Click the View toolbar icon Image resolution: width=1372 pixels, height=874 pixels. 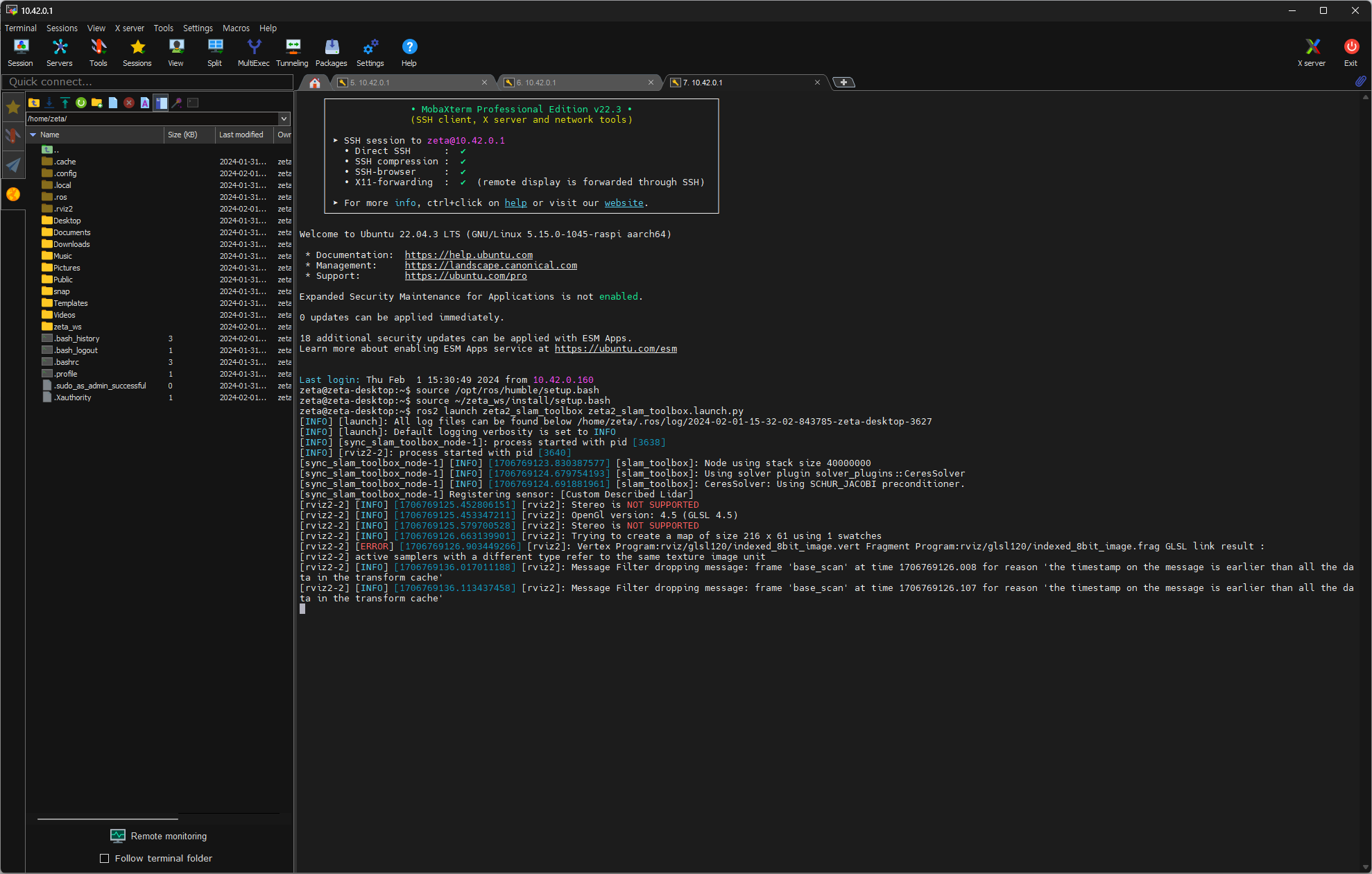point(176,53)
